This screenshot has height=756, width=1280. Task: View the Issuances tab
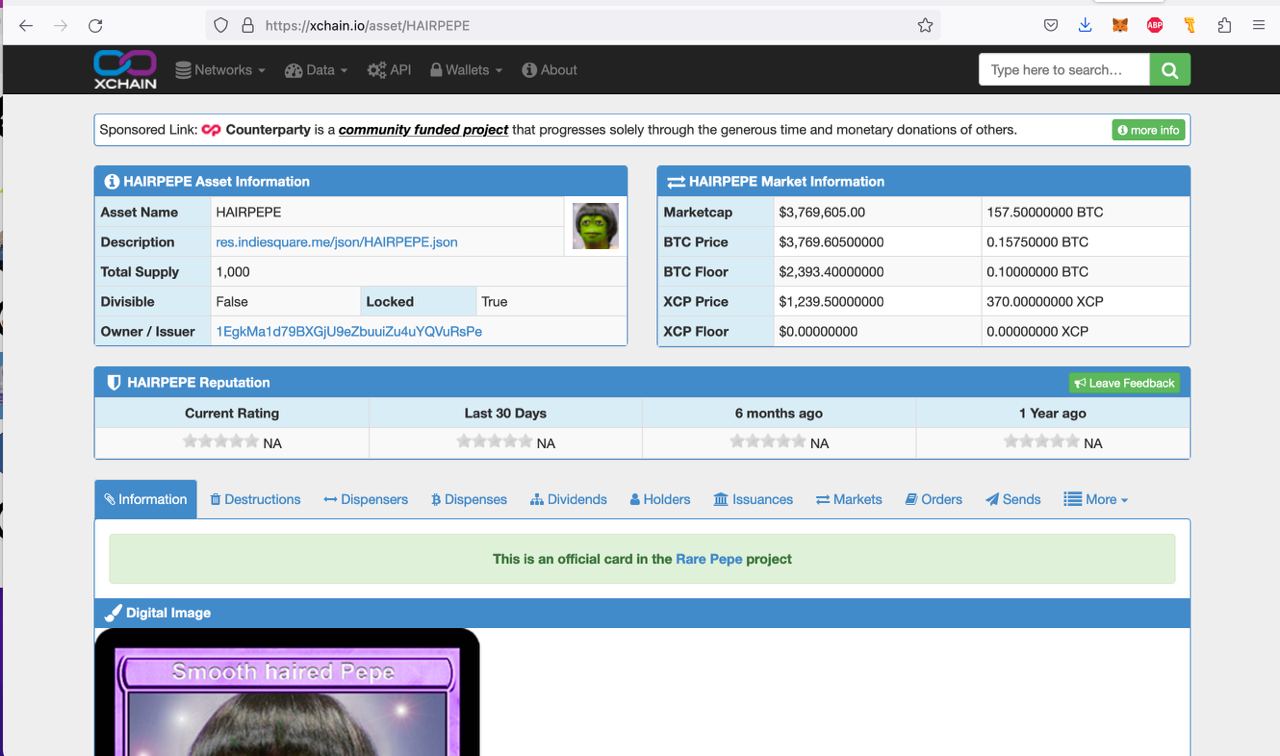753,500
